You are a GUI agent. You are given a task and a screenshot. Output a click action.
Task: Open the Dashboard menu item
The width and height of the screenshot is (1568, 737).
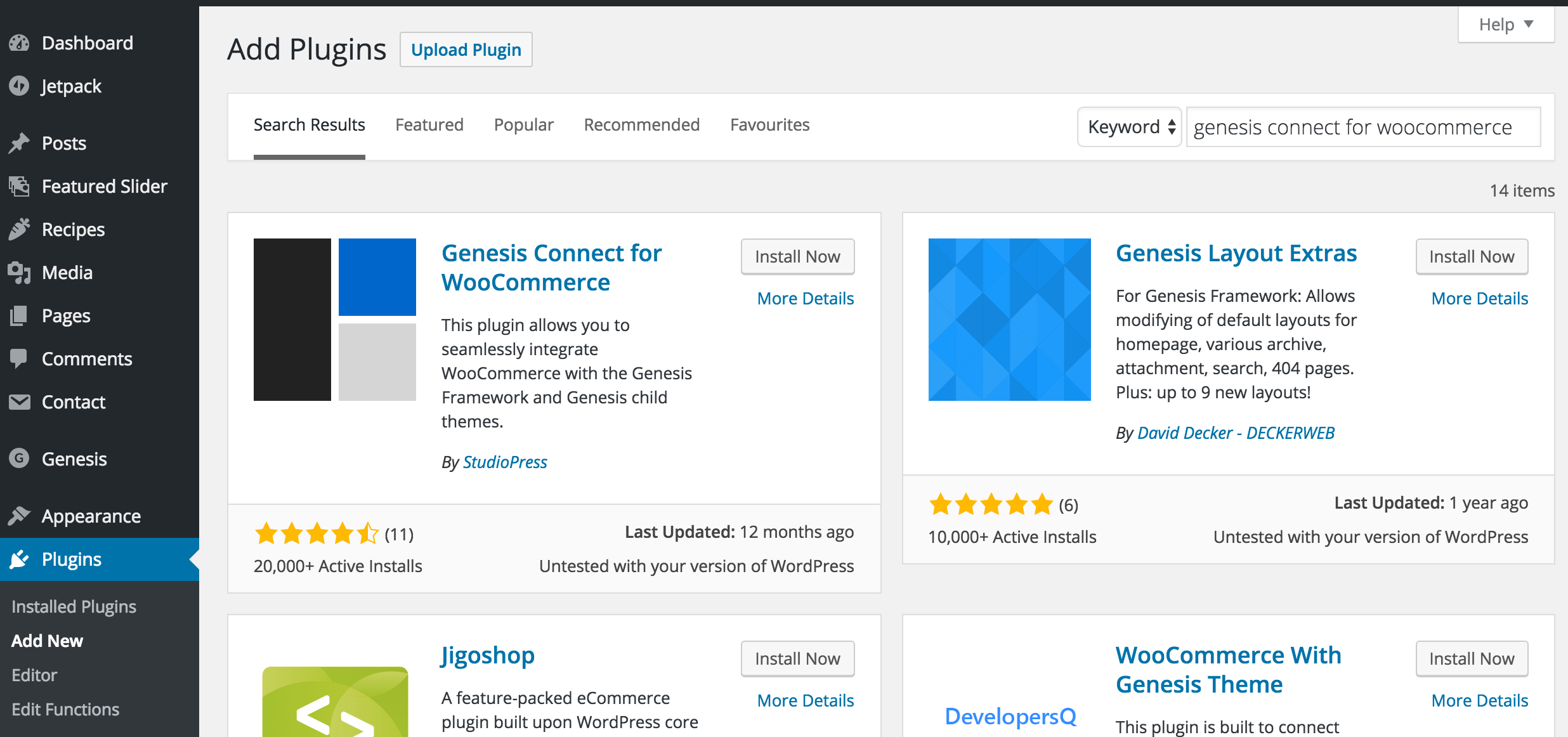100,43
